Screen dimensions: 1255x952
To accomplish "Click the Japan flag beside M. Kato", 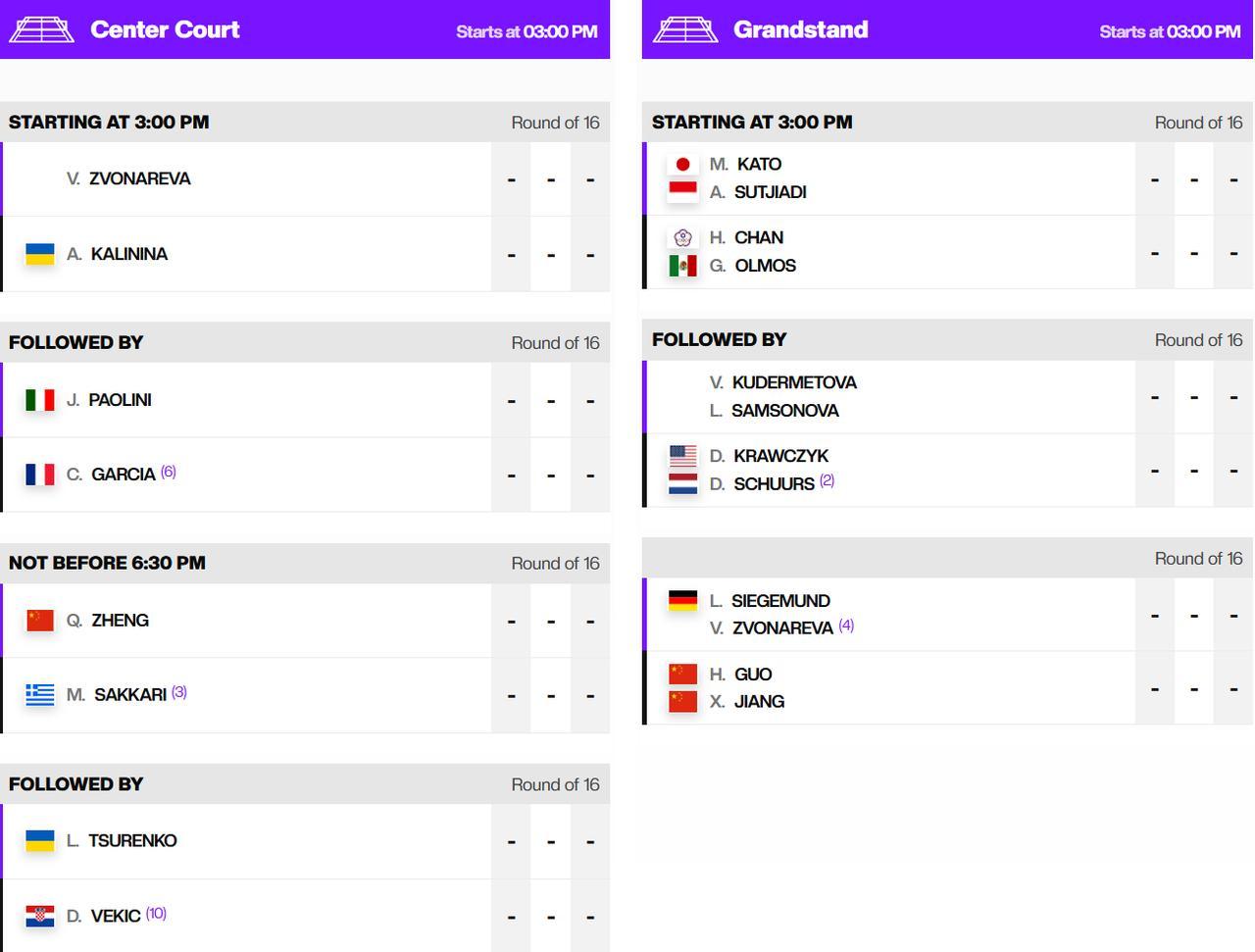I will point(683,165).
